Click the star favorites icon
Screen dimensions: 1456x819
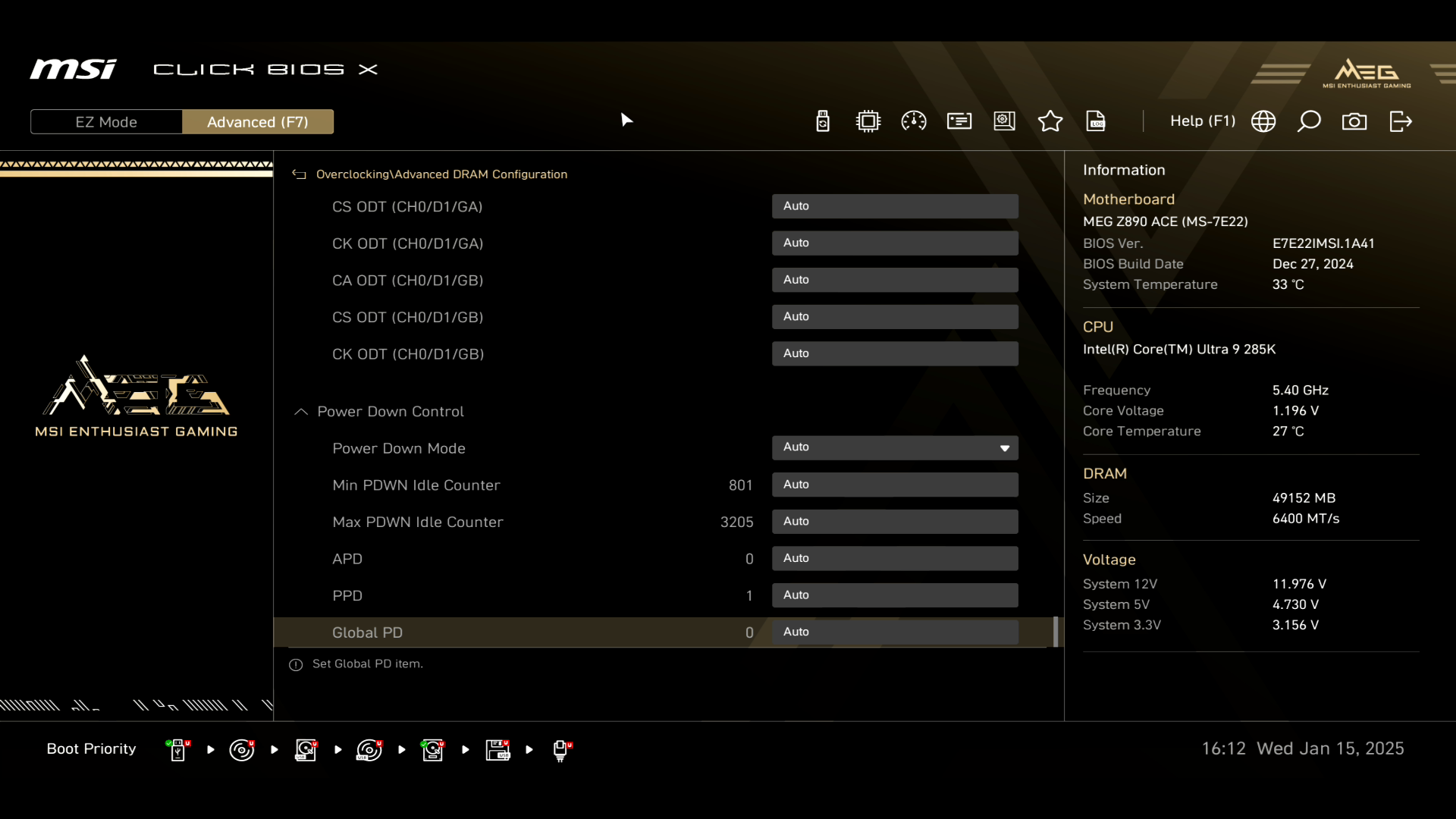pyautogui.click(x=1050, y=121)
